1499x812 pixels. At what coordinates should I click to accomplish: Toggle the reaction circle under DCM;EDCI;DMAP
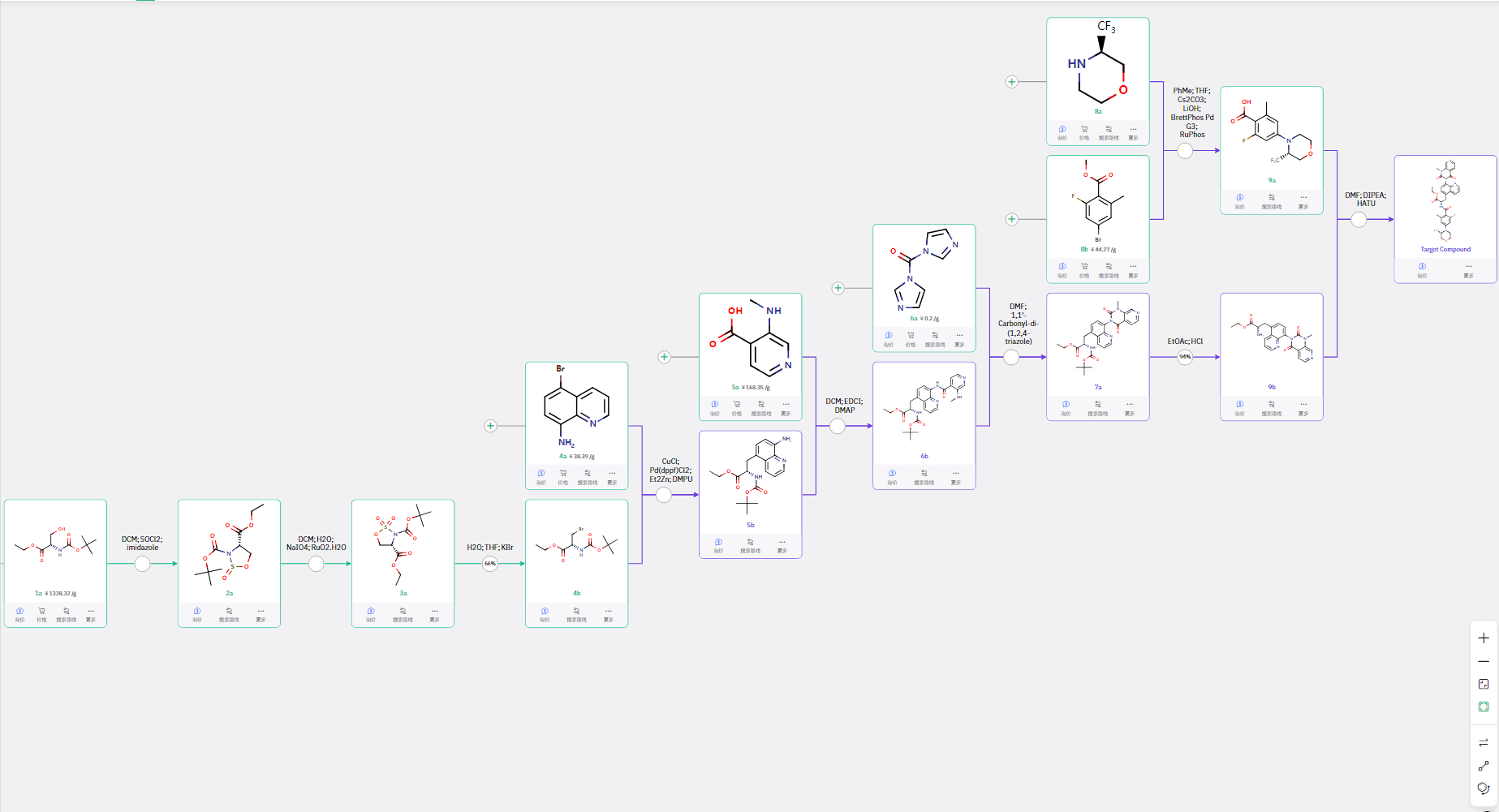(x=838, y=426)
